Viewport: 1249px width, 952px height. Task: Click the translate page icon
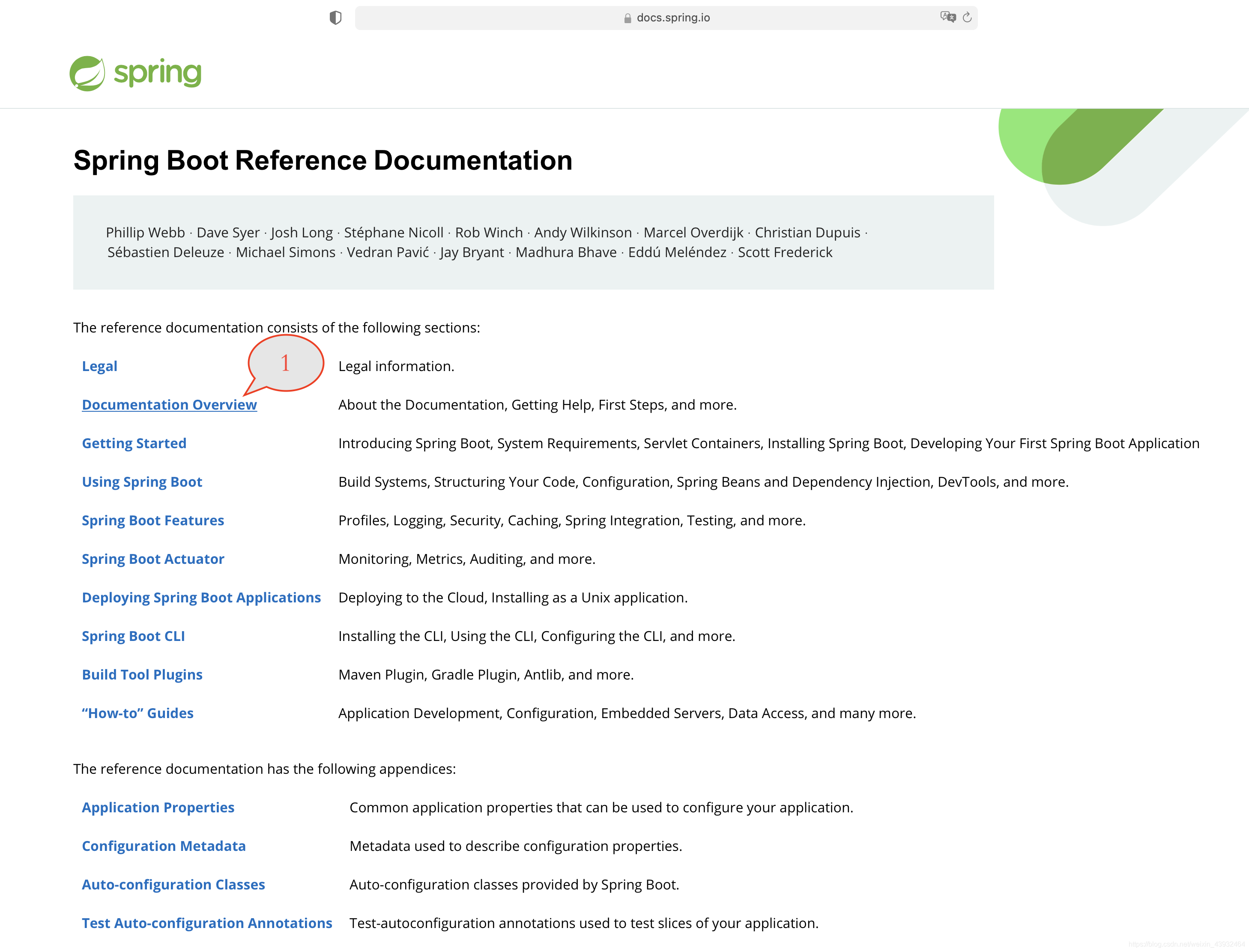tap(947, 17)
